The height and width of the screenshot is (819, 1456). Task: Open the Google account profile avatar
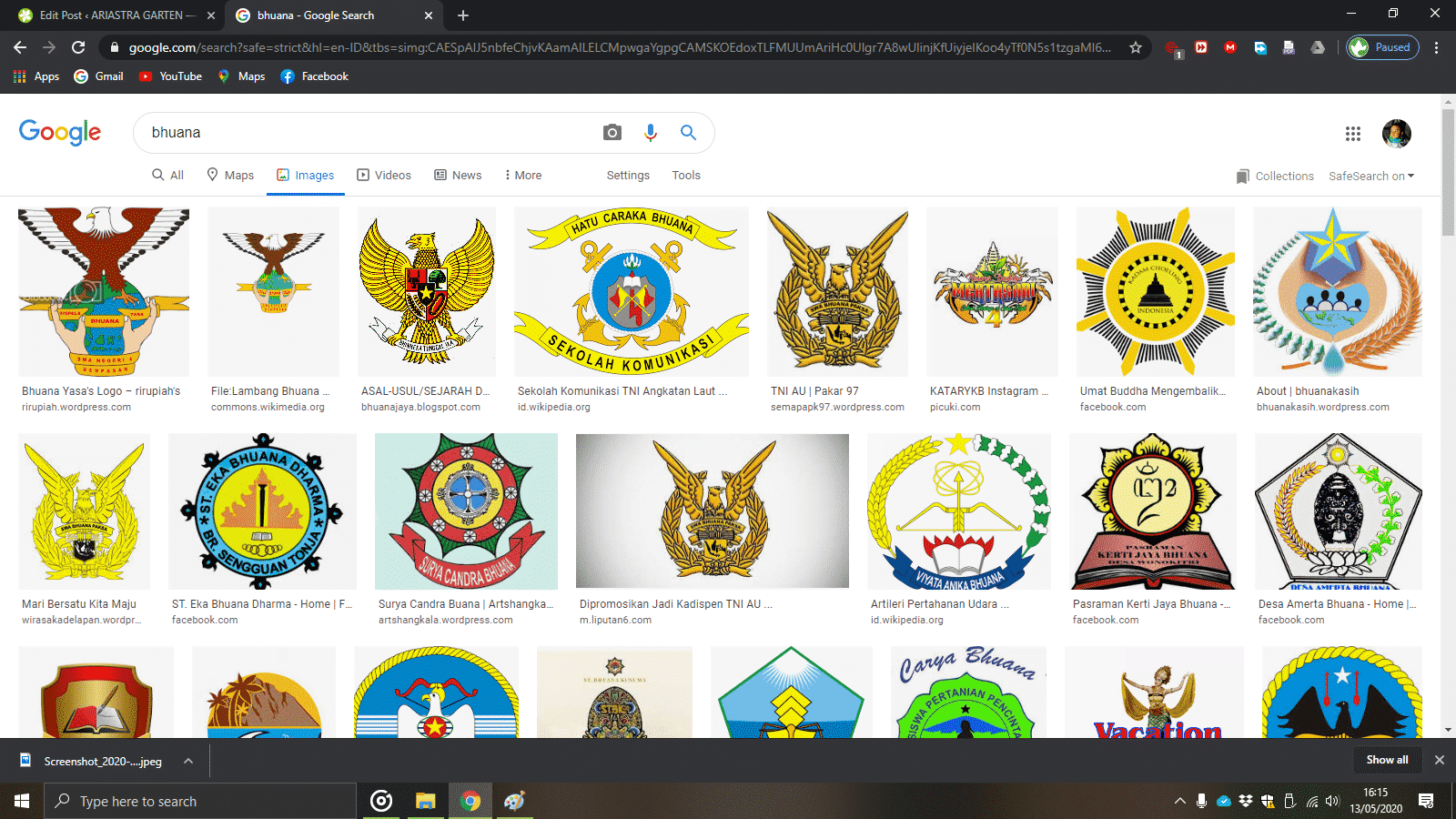[1397, 134]
